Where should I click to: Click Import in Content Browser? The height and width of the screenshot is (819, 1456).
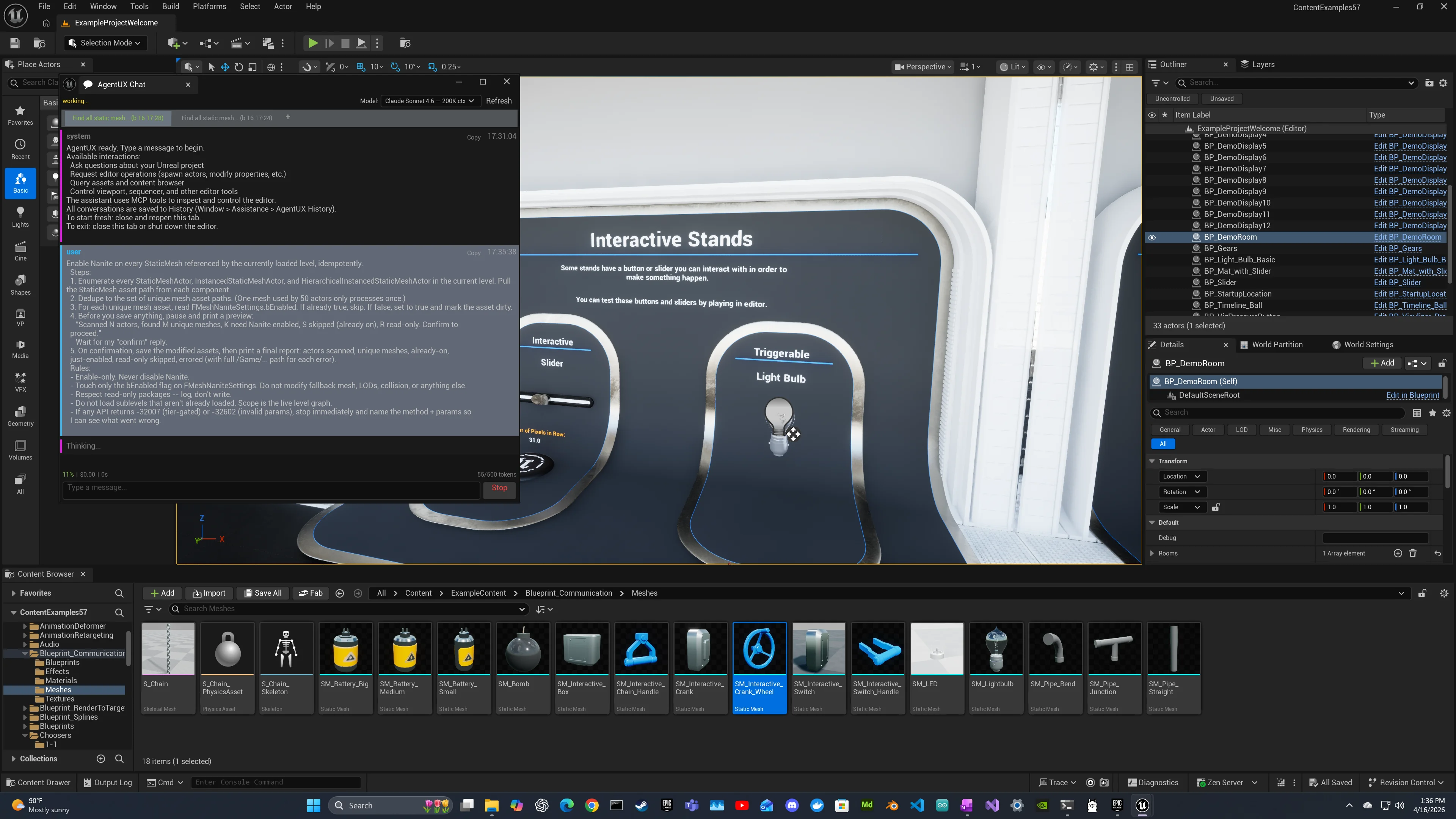pyautogui.click(x=209, y=593)
